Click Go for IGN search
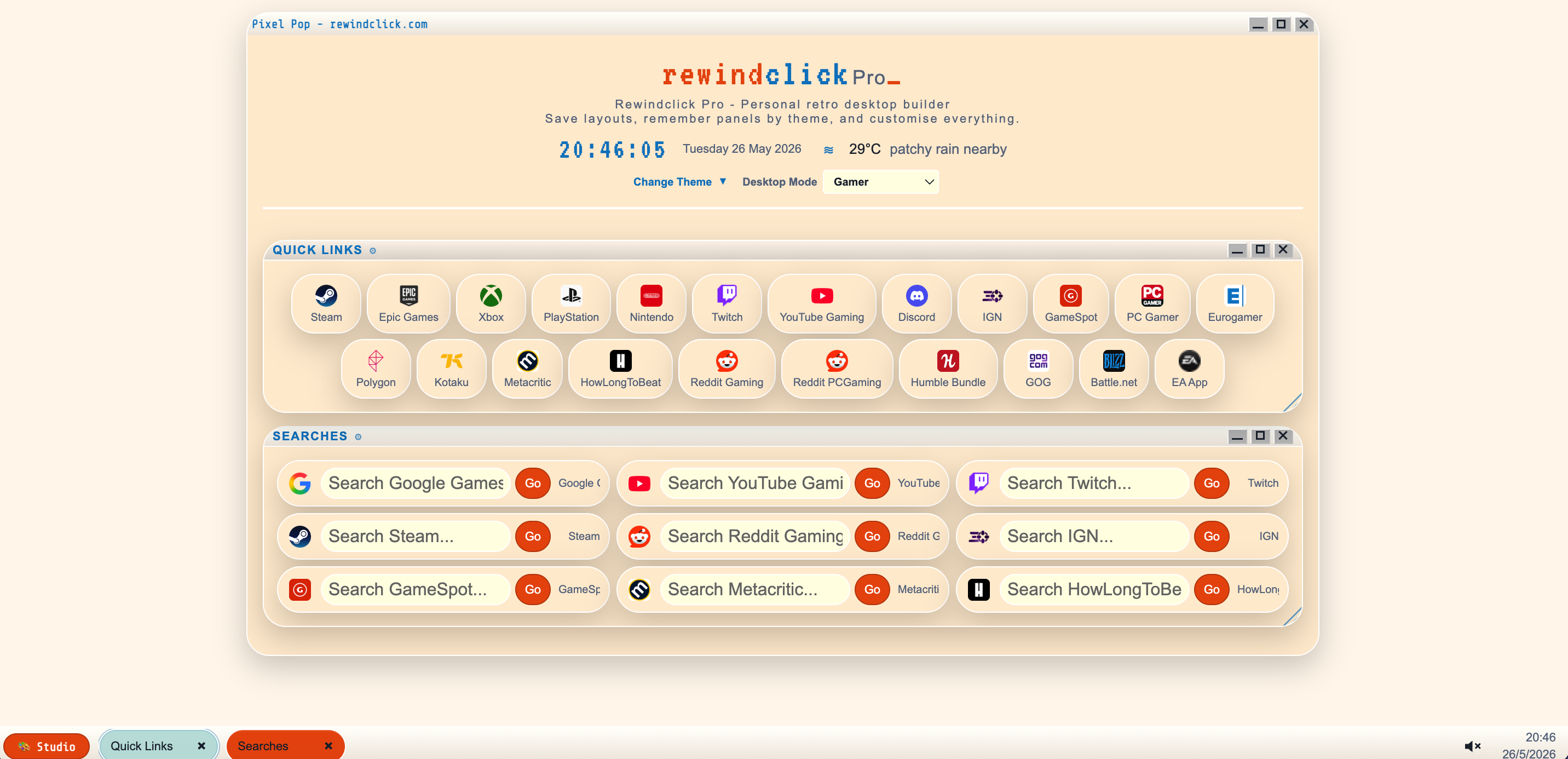The width and height of the screenshot is (1568, 759). (1211, 536)
